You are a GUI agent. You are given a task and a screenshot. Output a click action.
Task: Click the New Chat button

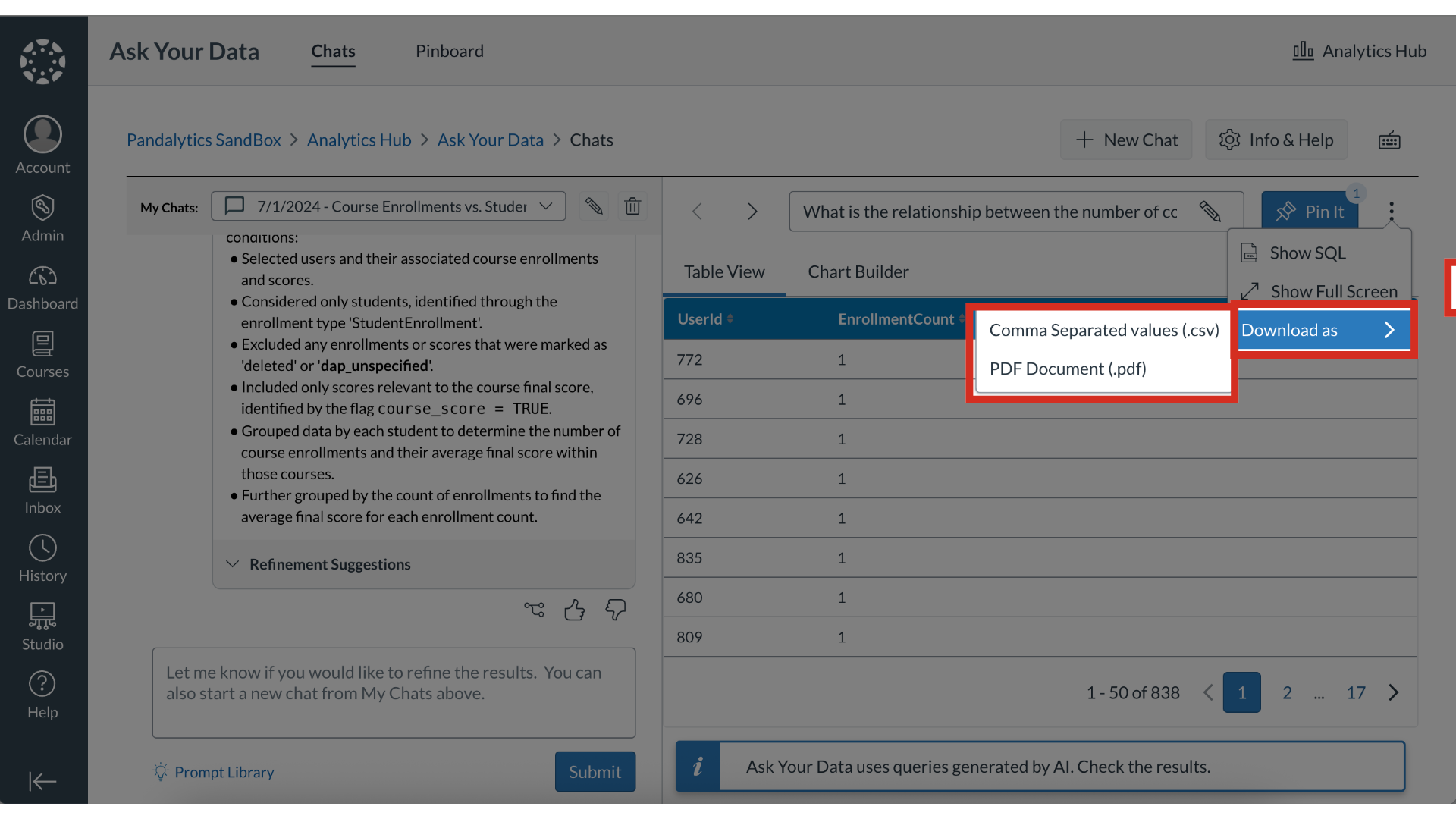tap(1126, 140)
